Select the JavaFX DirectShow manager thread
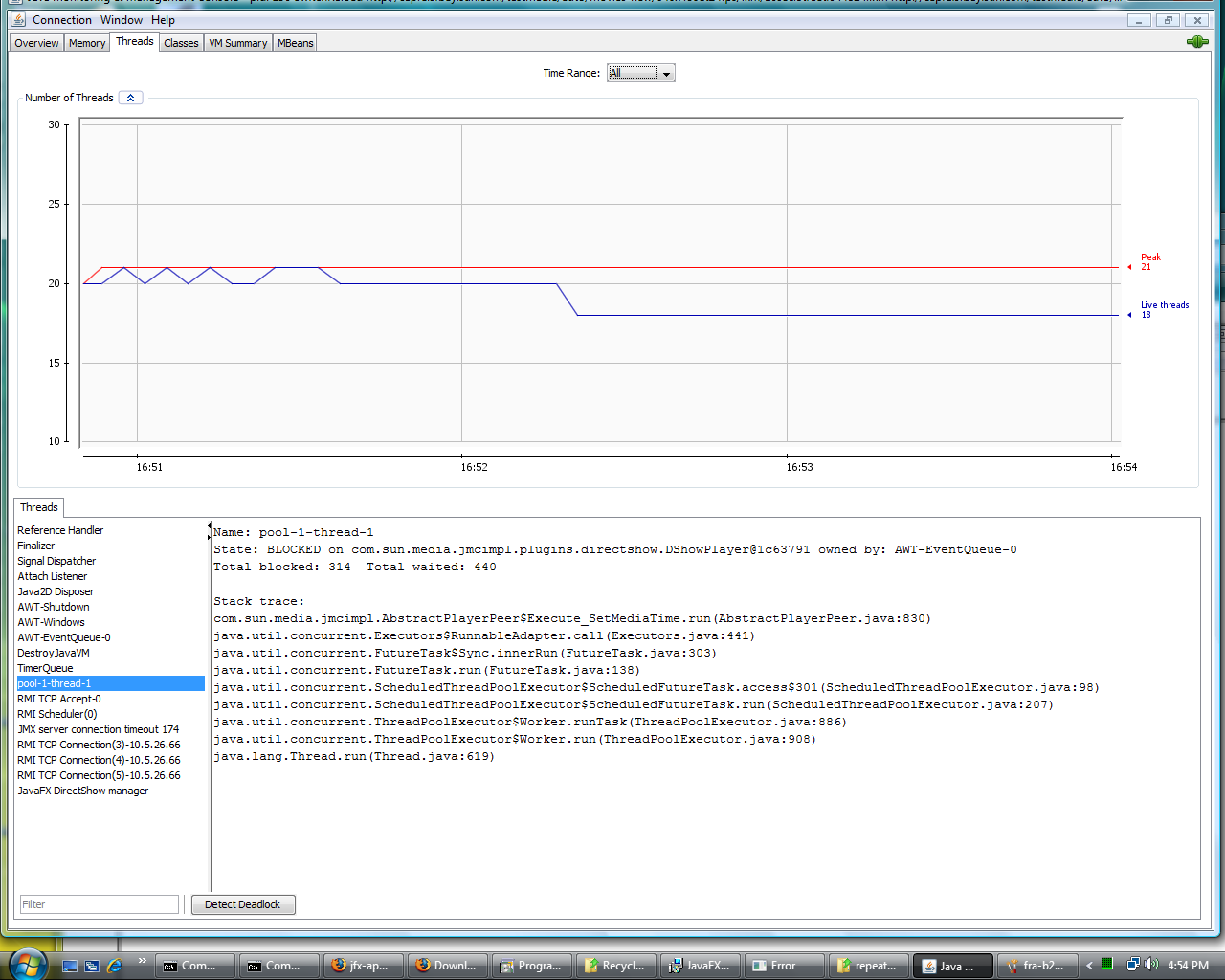Image resolution: width=1225 pixels, height=980 pixels. (x=83, y=791)
